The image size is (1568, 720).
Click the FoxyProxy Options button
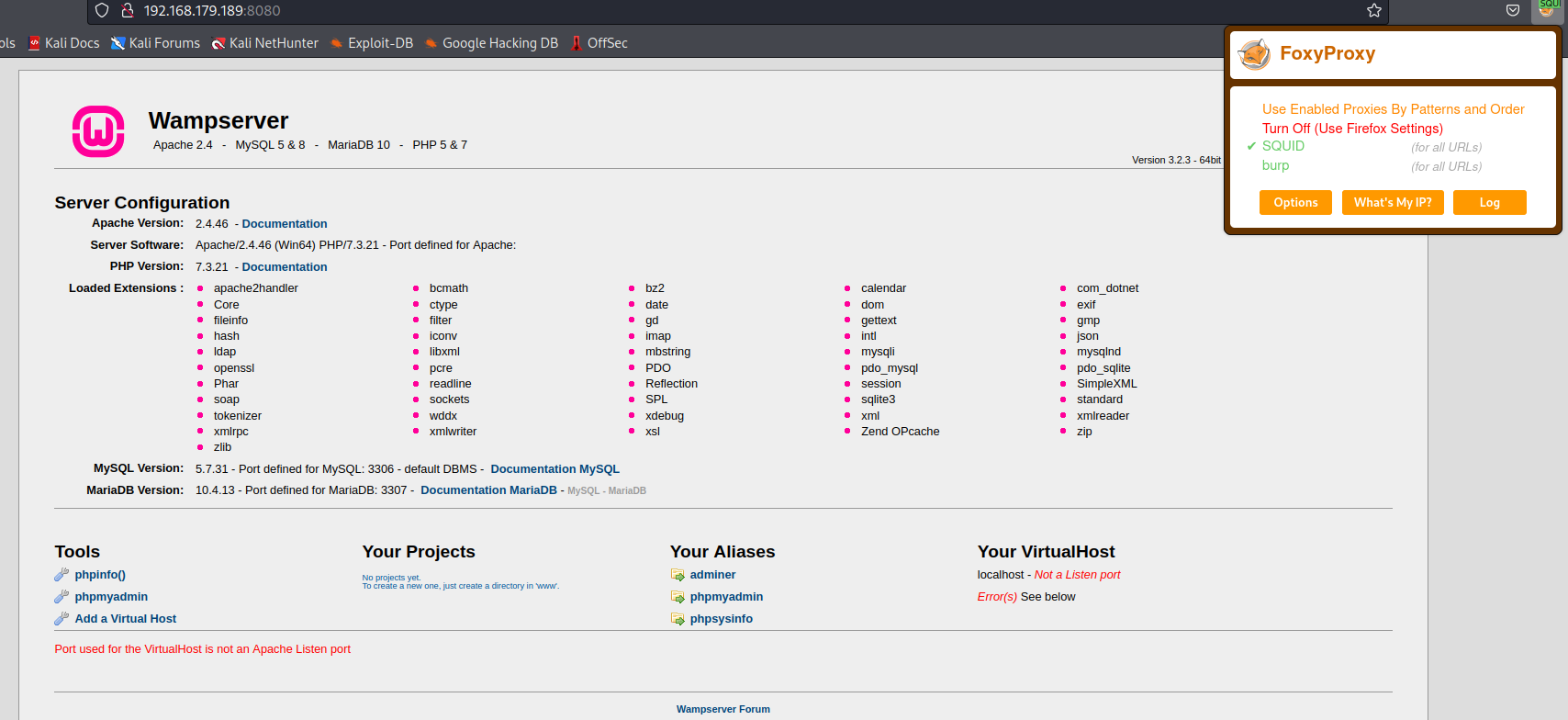1295,203
